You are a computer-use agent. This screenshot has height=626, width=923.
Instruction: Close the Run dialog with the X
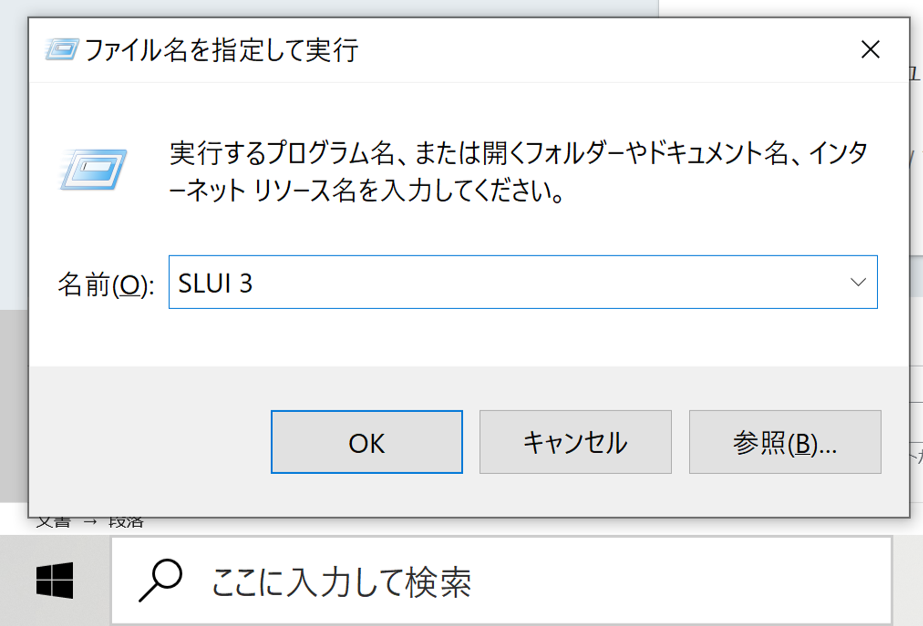click(x=869, y=47)
